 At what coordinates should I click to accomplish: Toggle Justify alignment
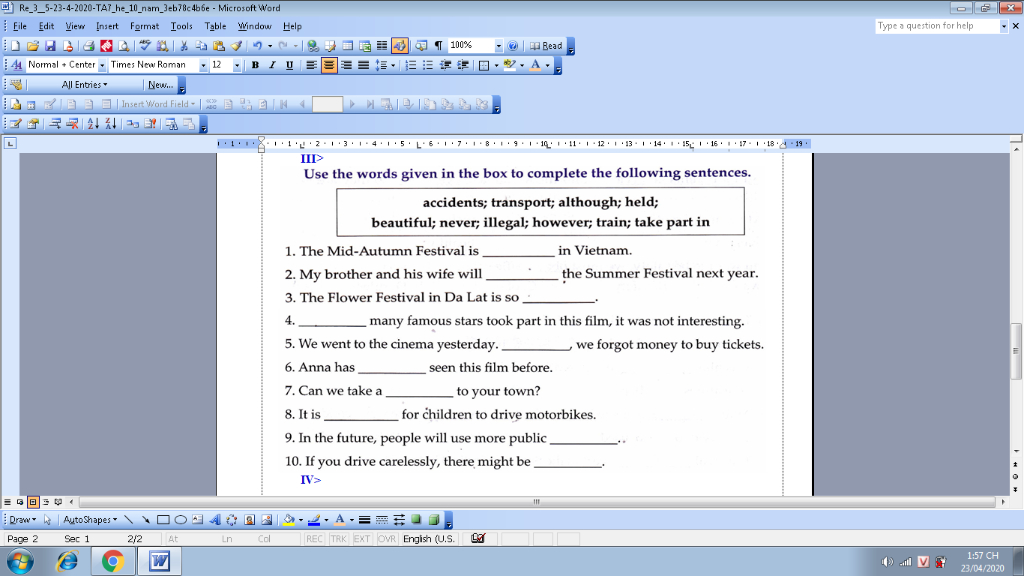click(x=363, y=65)
